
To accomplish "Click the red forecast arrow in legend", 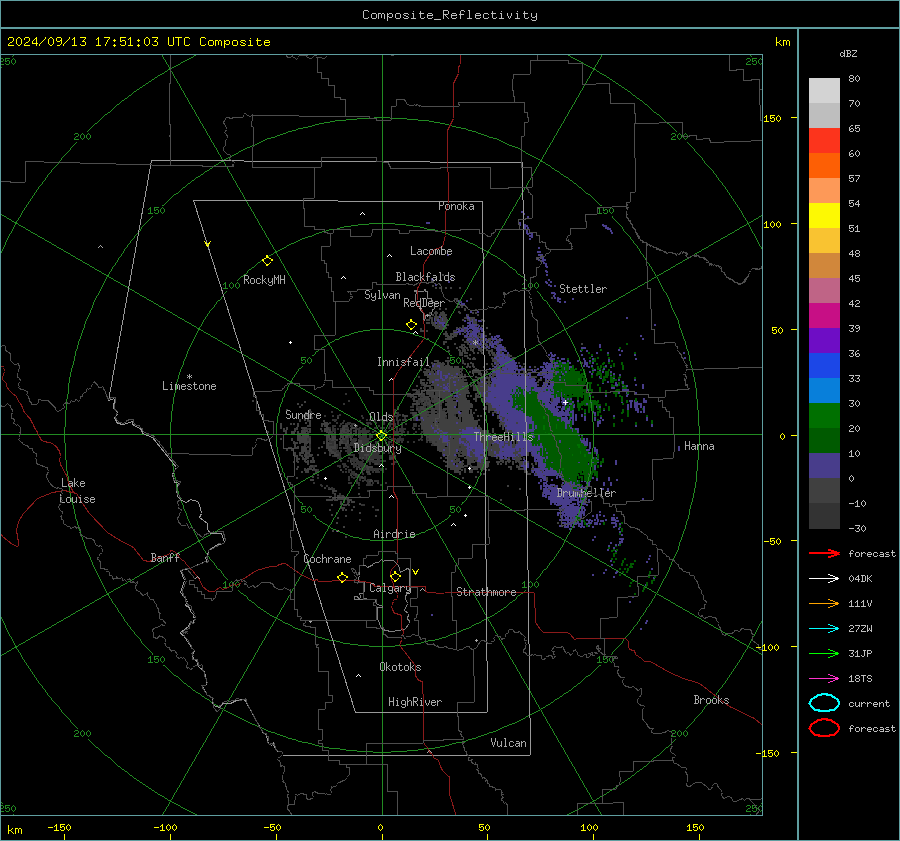I will point(824,553).
